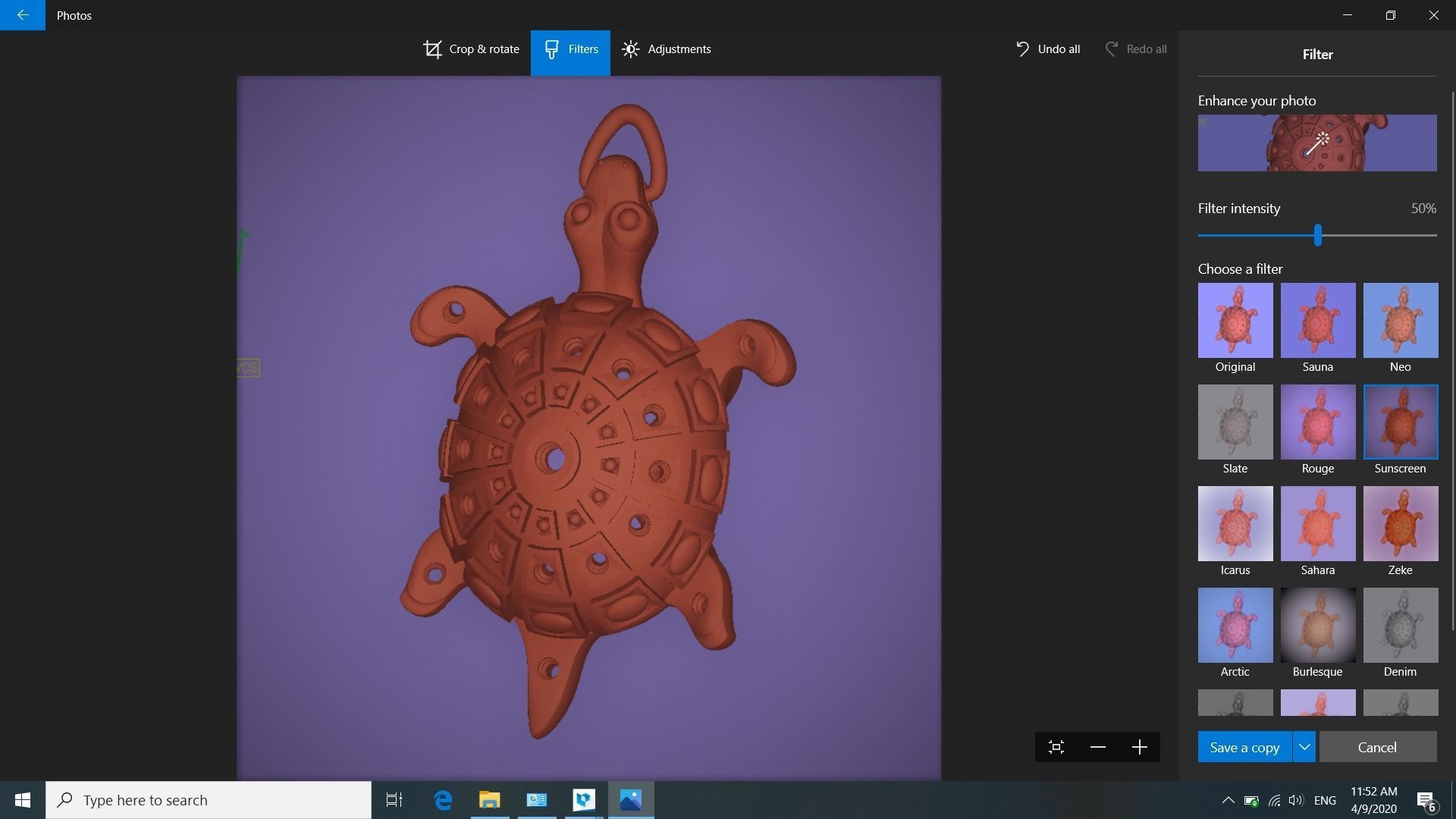The width and height of the screenshot is (1456, 819).
Task: Zoom in with the plus icon
Action: tap(1139, 747)
